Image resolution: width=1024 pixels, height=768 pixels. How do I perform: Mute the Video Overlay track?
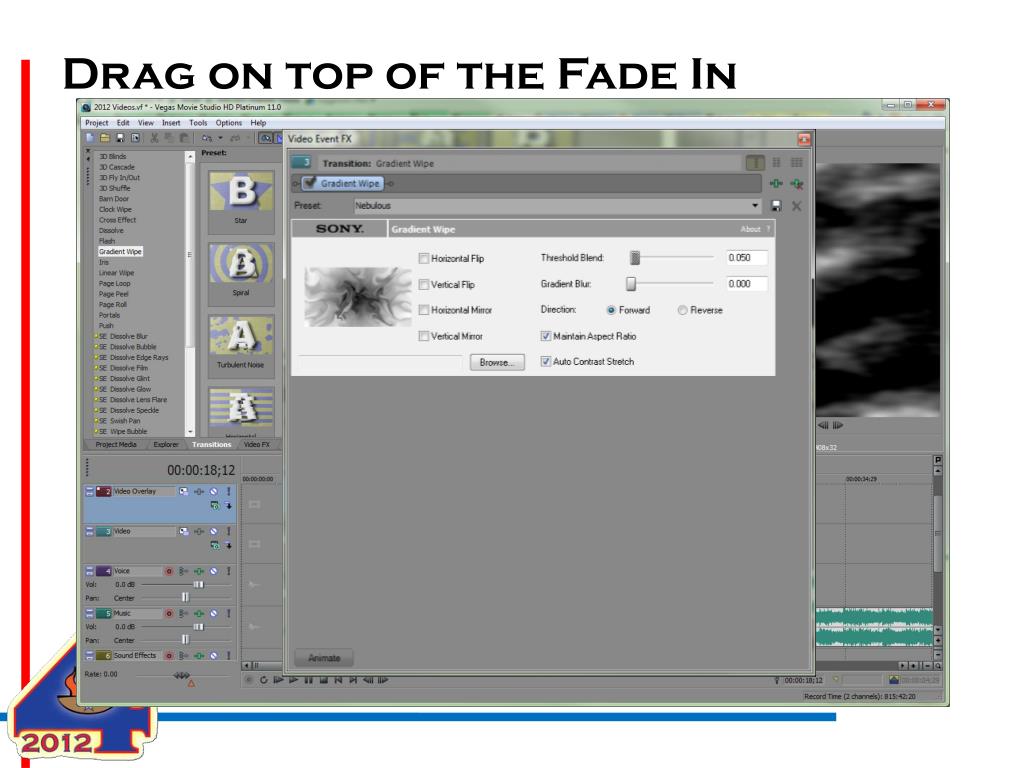[214, 491]
